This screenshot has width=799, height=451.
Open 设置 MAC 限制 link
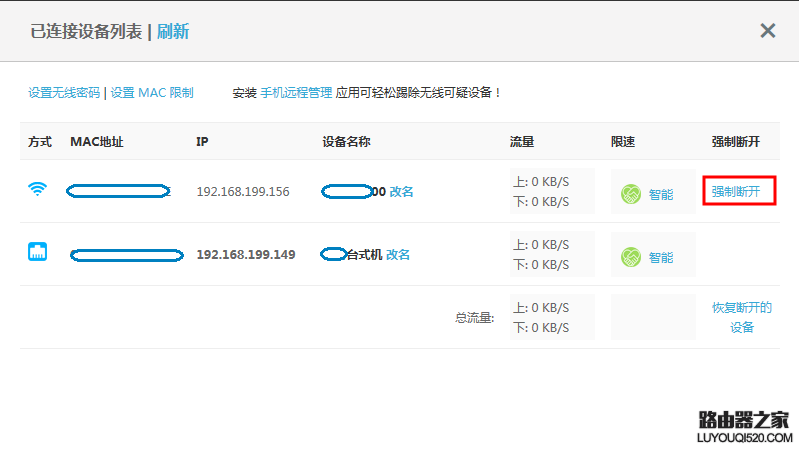point(152,93)
